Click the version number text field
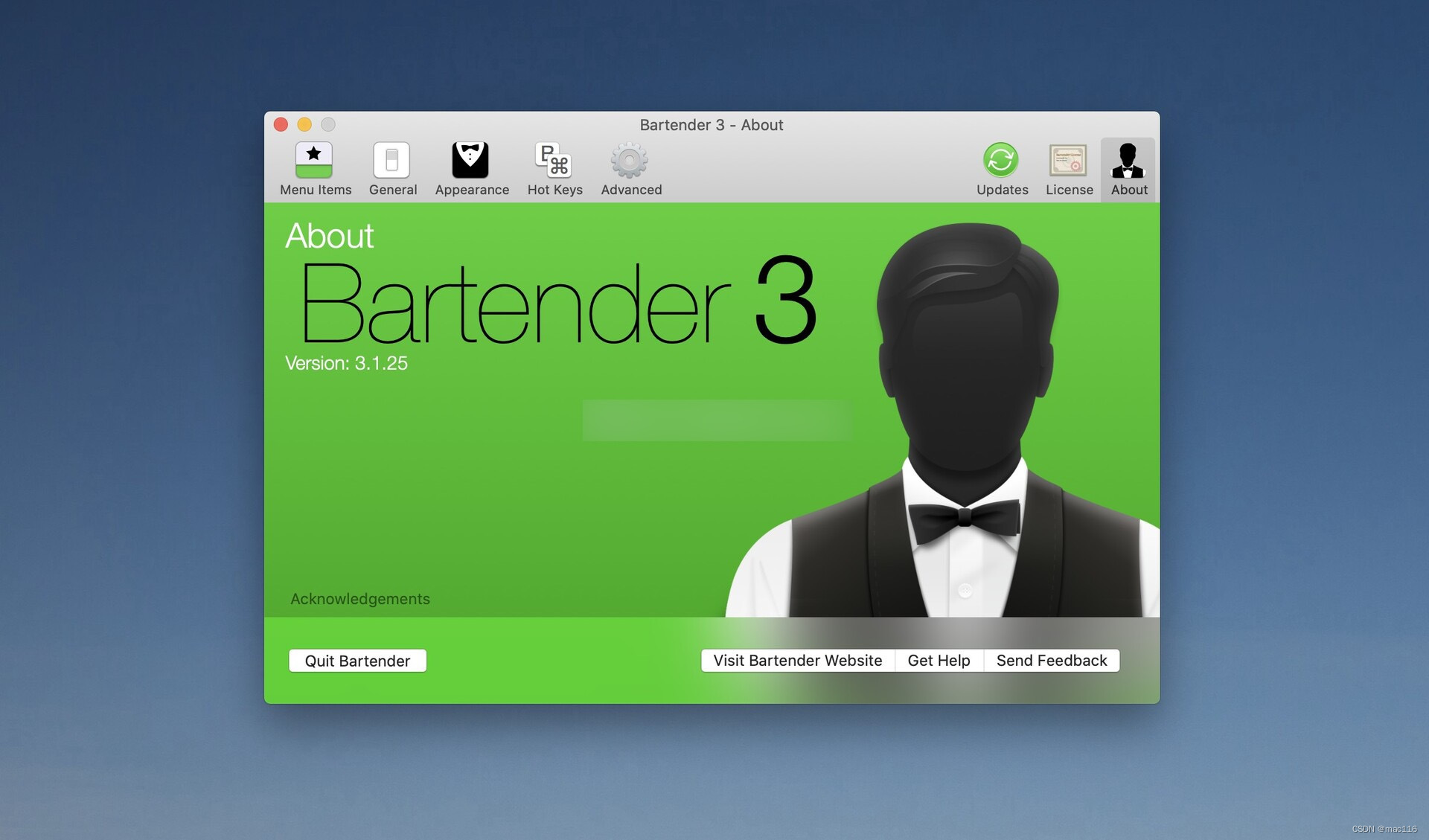 coord(347,362)
